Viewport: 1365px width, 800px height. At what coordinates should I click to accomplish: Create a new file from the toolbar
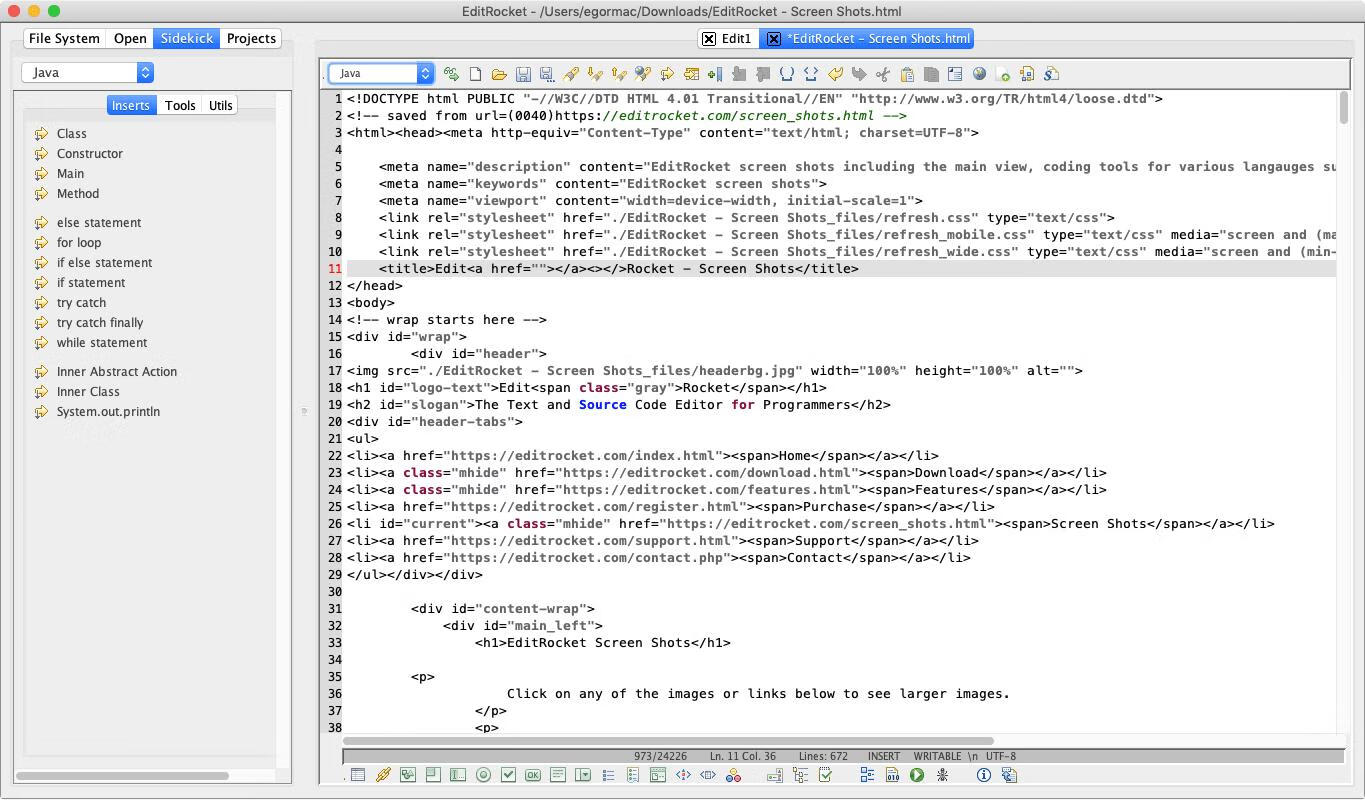pos(475,74)
